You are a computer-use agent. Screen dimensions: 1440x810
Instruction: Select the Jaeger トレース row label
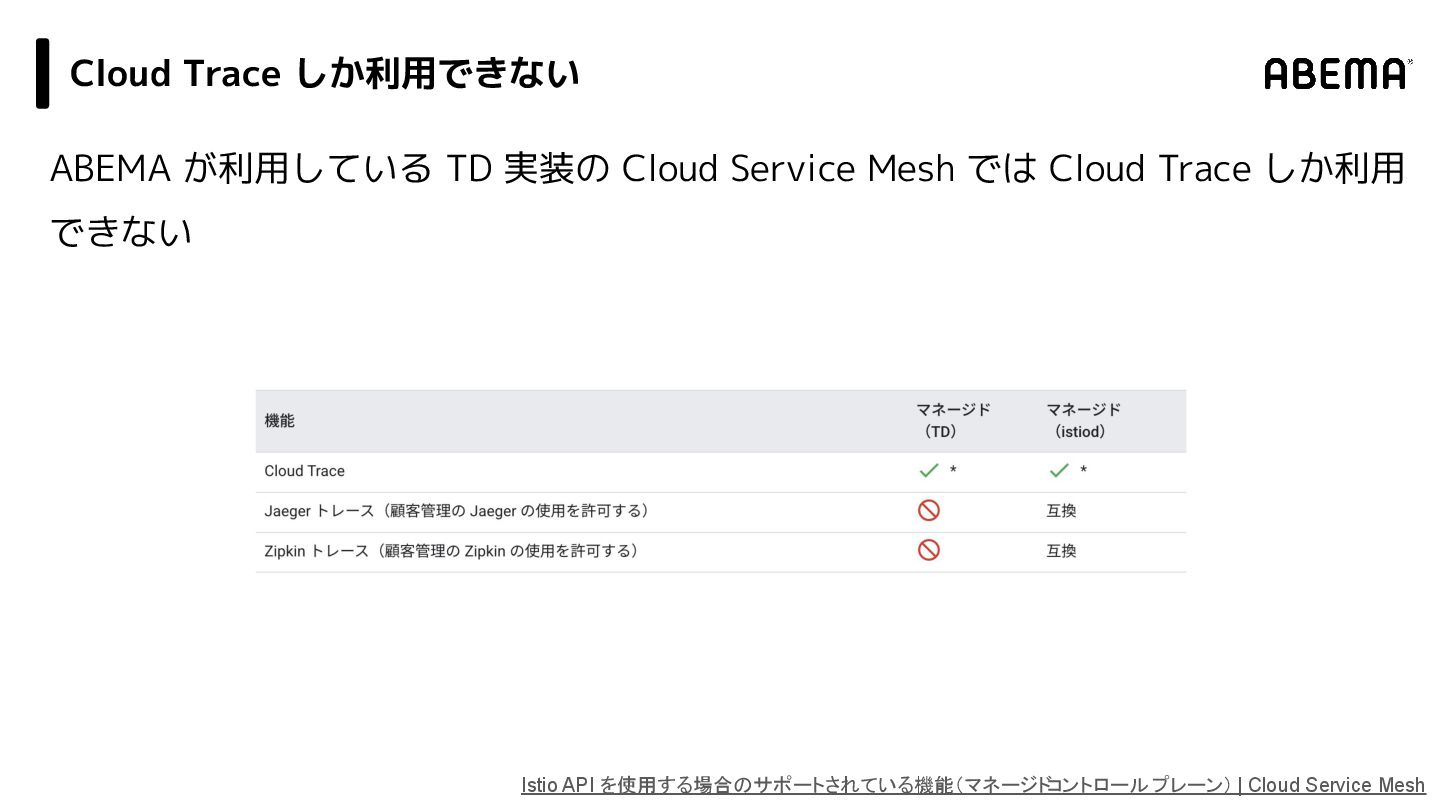coord(456,511)
